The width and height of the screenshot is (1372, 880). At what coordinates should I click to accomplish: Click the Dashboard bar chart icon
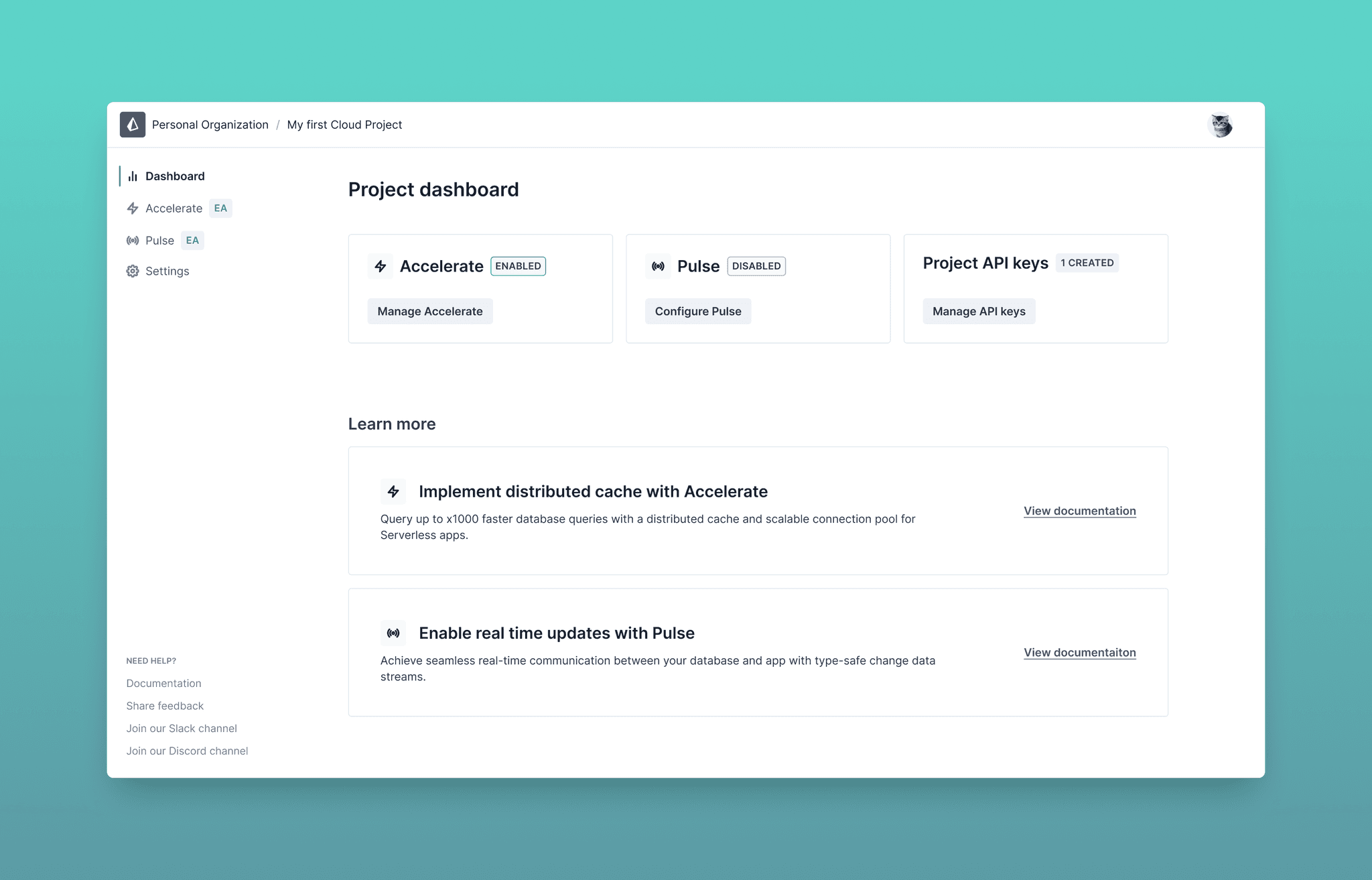tap(133, 176)
